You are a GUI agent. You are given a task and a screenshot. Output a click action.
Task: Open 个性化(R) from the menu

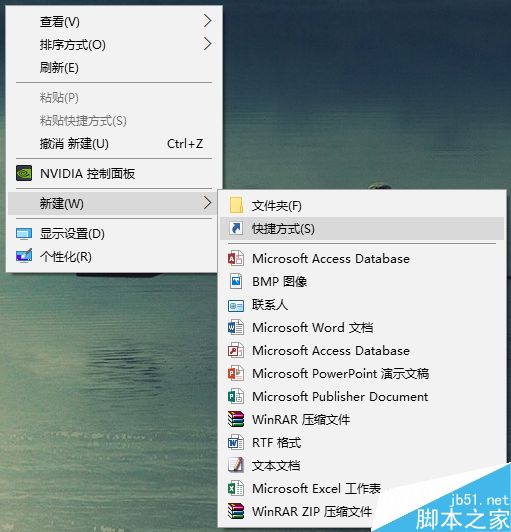(x=112, y=256)
